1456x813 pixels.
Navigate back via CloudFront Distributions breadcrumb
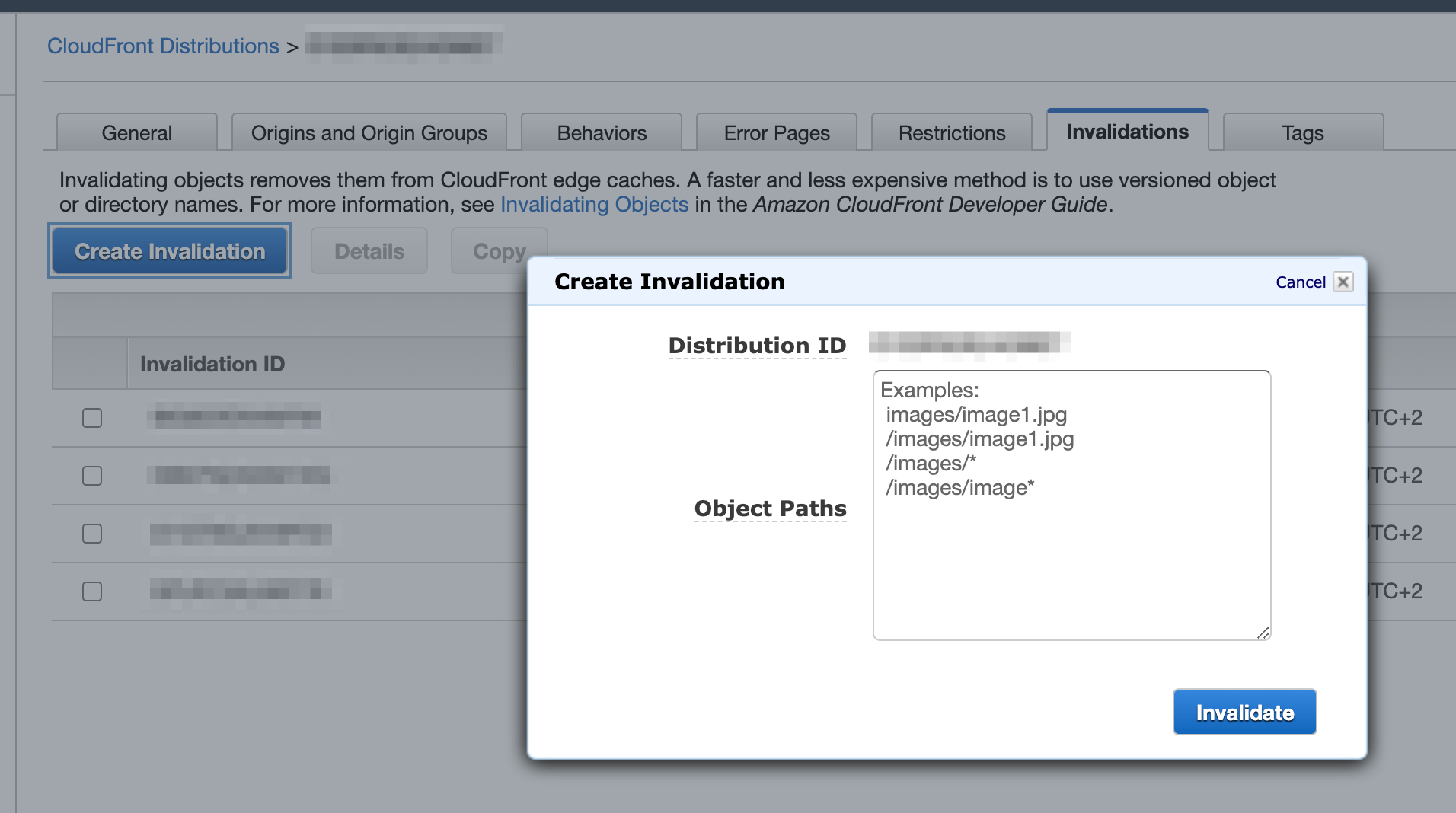[162, 46]
